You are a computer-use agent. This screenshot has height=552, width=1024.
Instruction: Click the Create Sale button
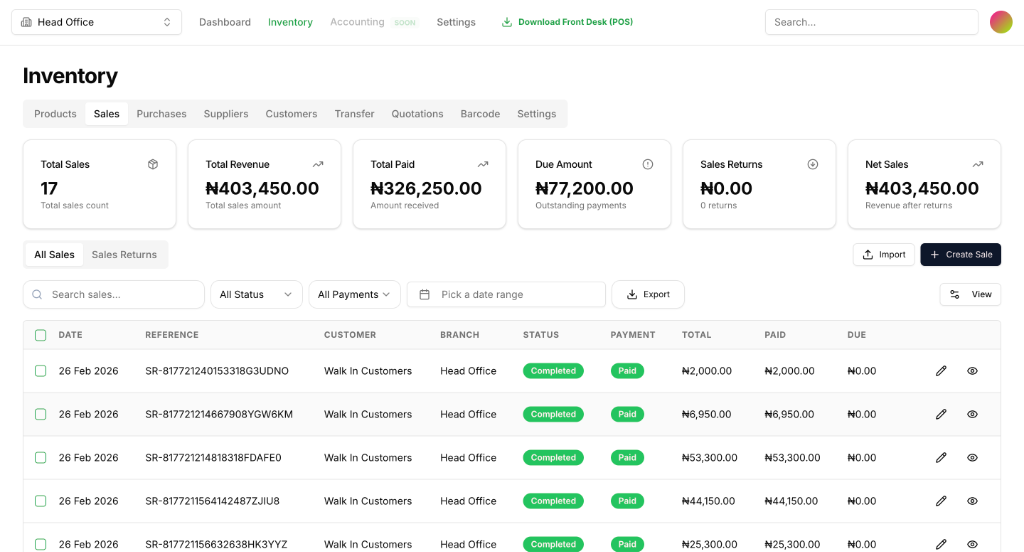click(x=961, y=255)
